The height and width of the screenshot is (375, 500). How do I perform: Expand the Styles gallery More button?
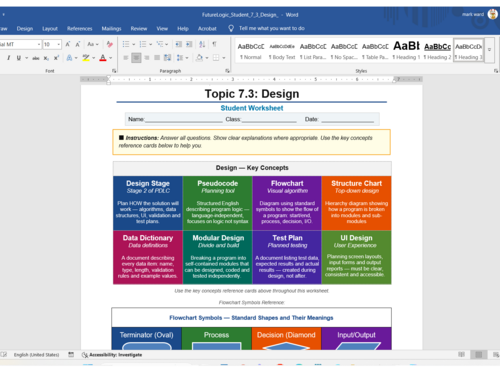[x=489, y=50]
